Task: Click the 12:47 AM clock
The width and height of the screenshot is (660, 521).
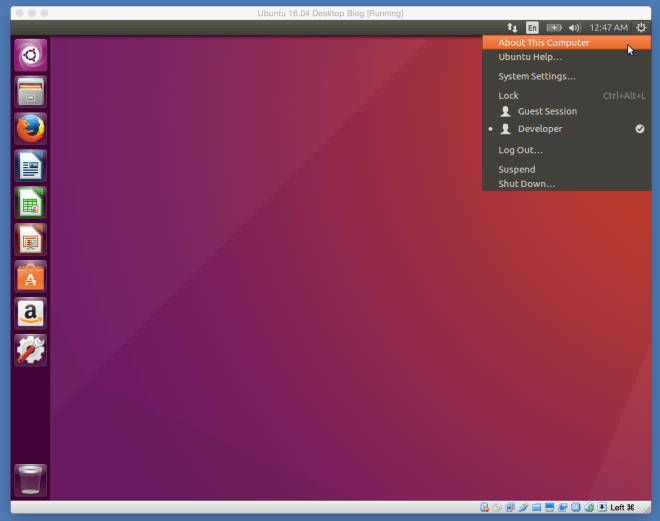Action: coord(608,28)
